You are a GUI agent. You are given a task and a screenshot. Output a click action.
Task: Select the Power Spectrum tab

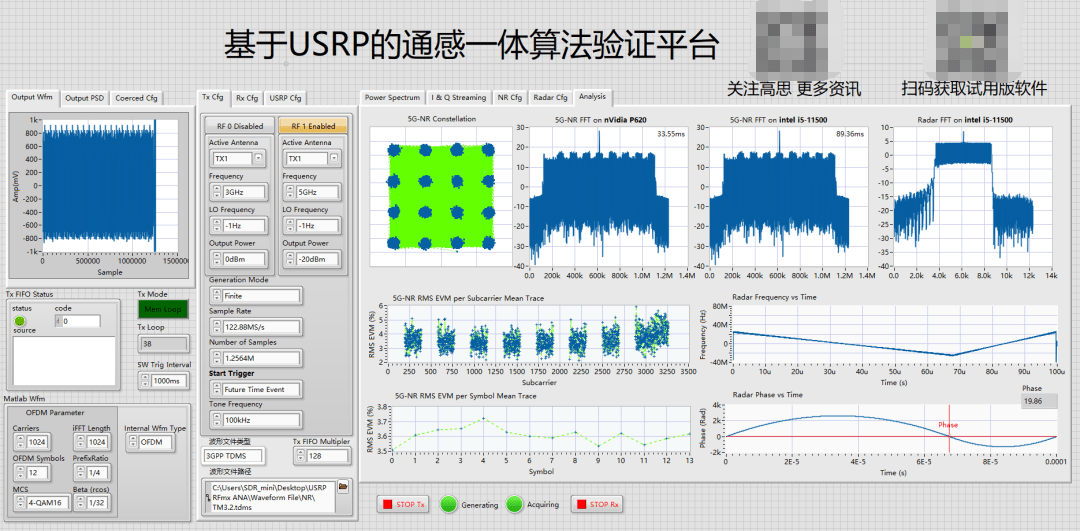[392, 98]
